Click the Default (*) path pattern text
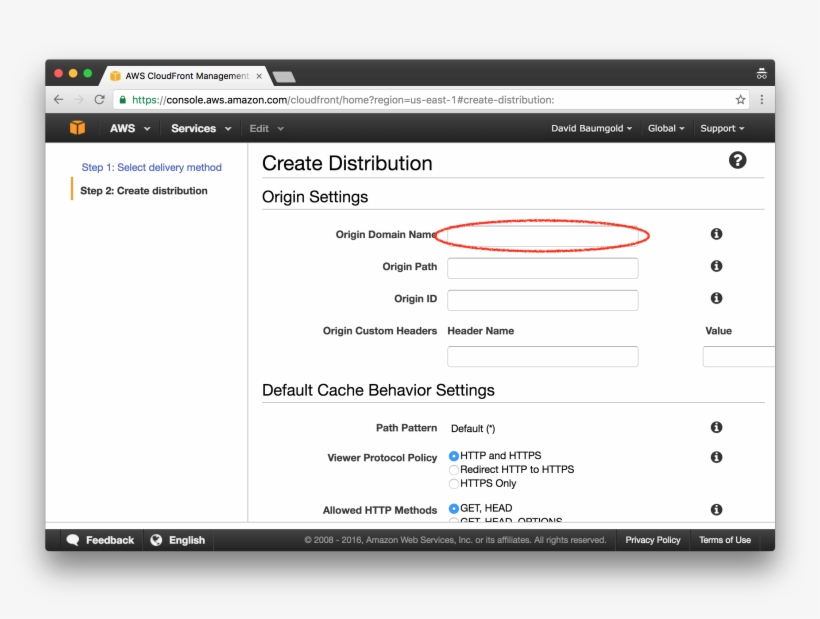Screen dimensions: 820x619 pos(473,429)
